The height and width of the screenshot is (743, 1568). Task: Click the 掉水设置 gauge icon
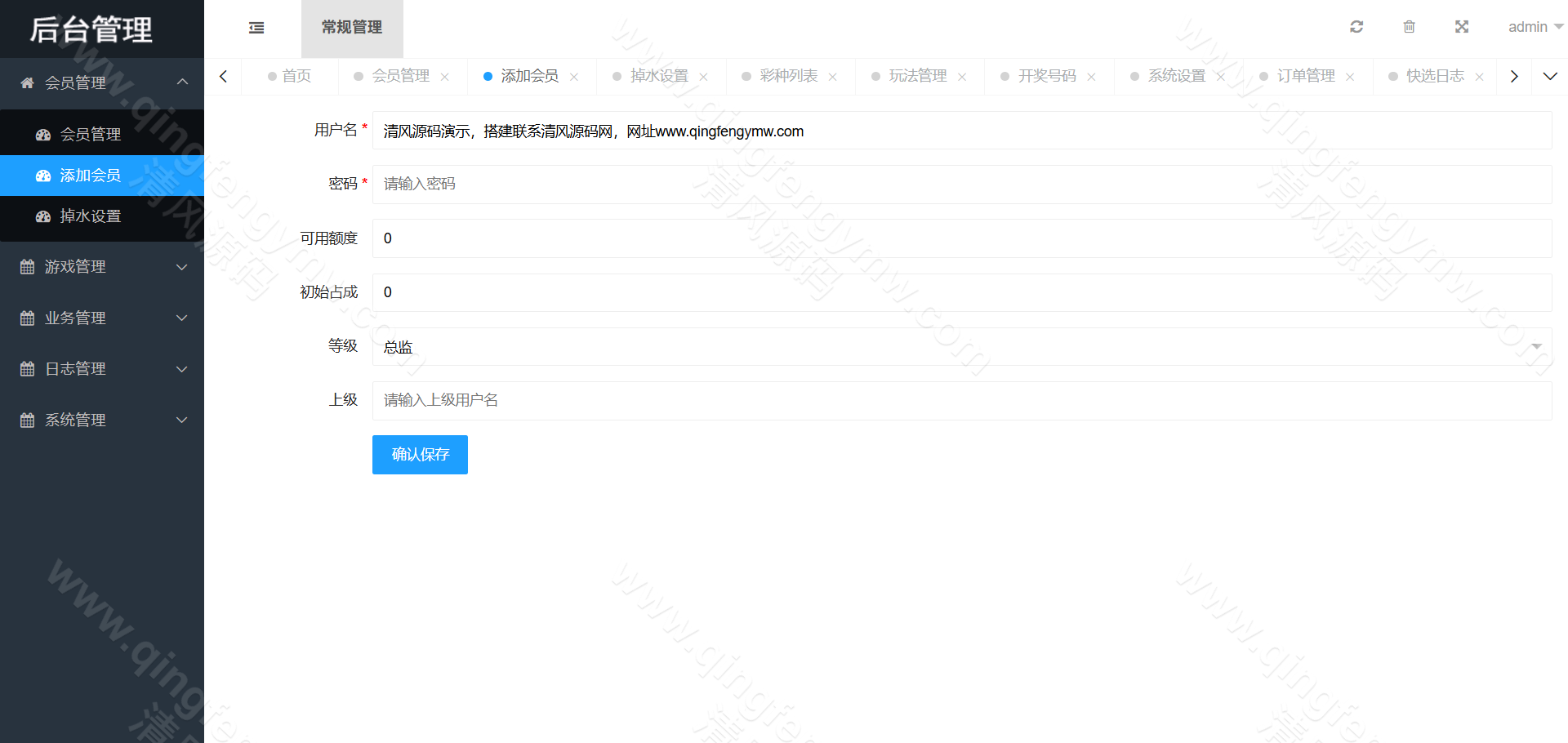[x=43, y=216]
